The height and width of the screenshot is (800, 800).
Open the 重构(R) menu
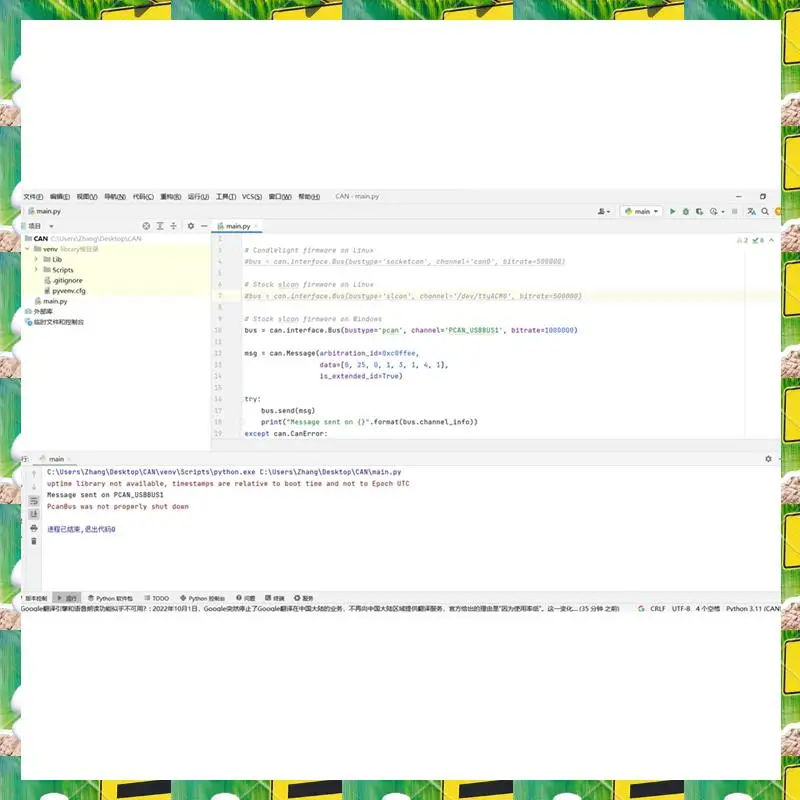(170, 196)
